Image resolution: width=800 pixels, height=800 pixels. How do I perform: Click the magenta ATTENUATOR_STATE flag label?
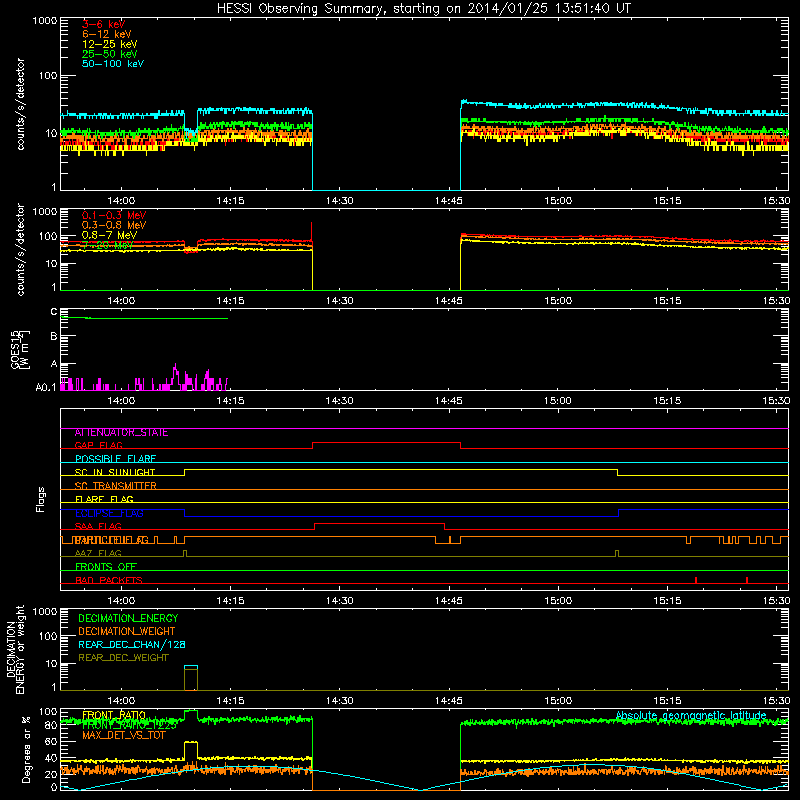121,433
